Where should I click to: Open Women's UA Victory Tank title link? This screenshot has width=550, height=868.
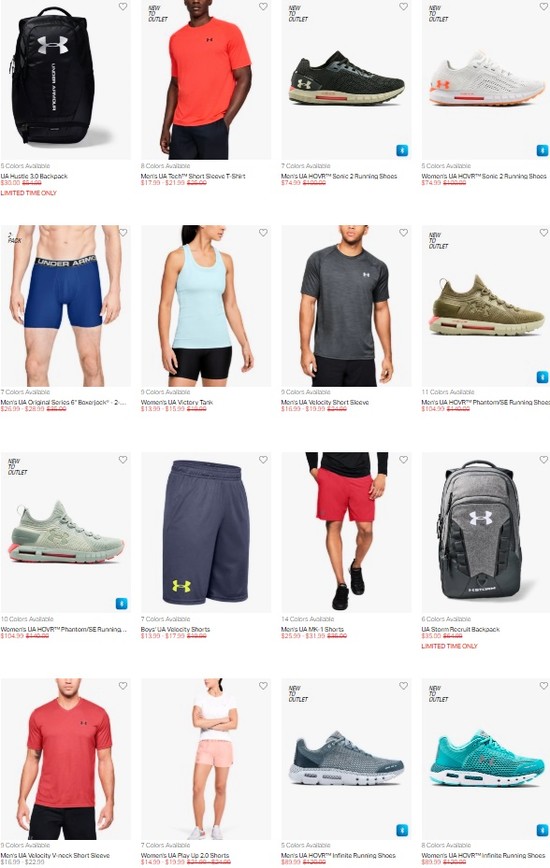click(x=177, y=402)
